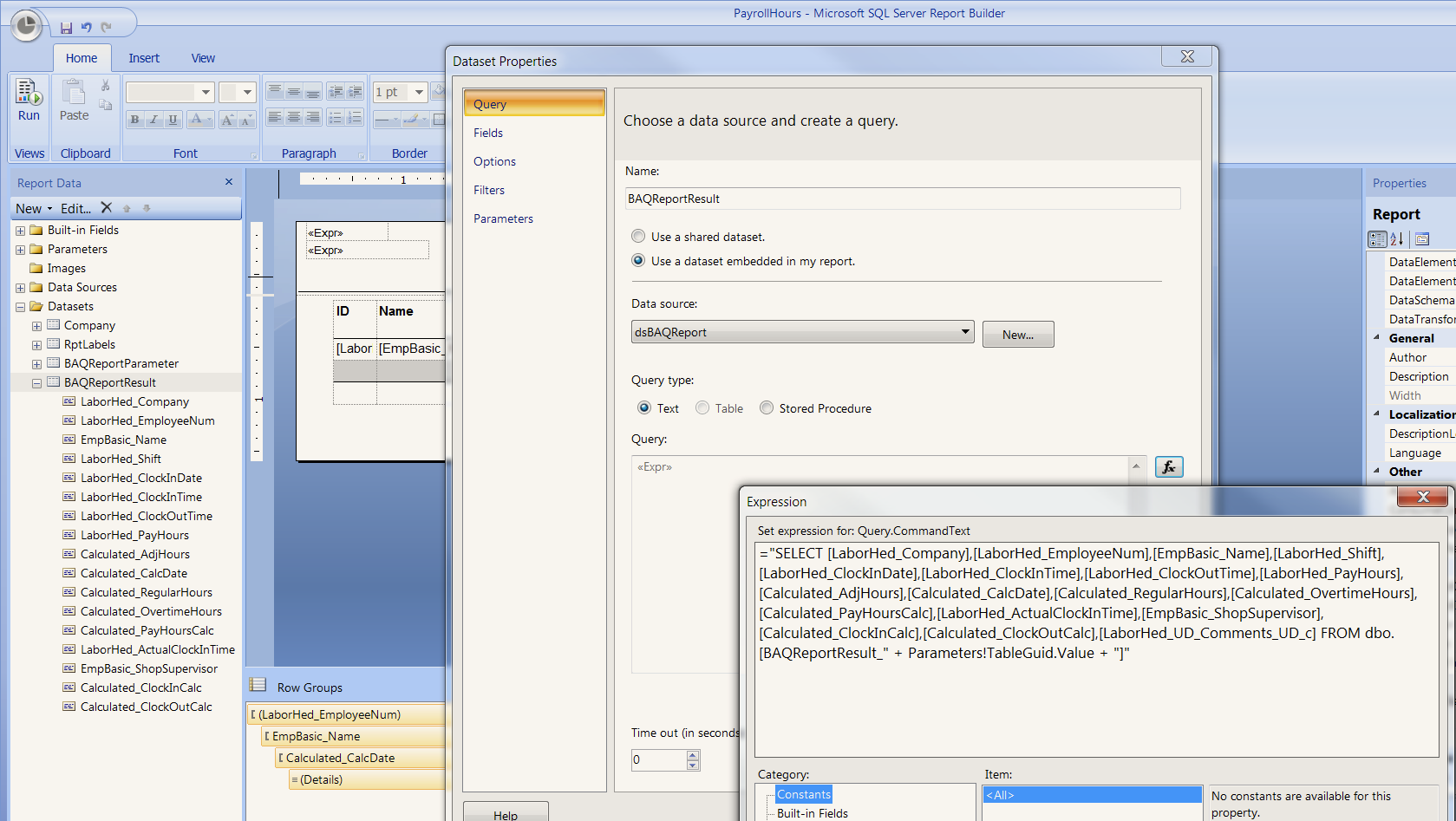Click the dataset Name input field
1456x821 pixels.
click(902, 199)
